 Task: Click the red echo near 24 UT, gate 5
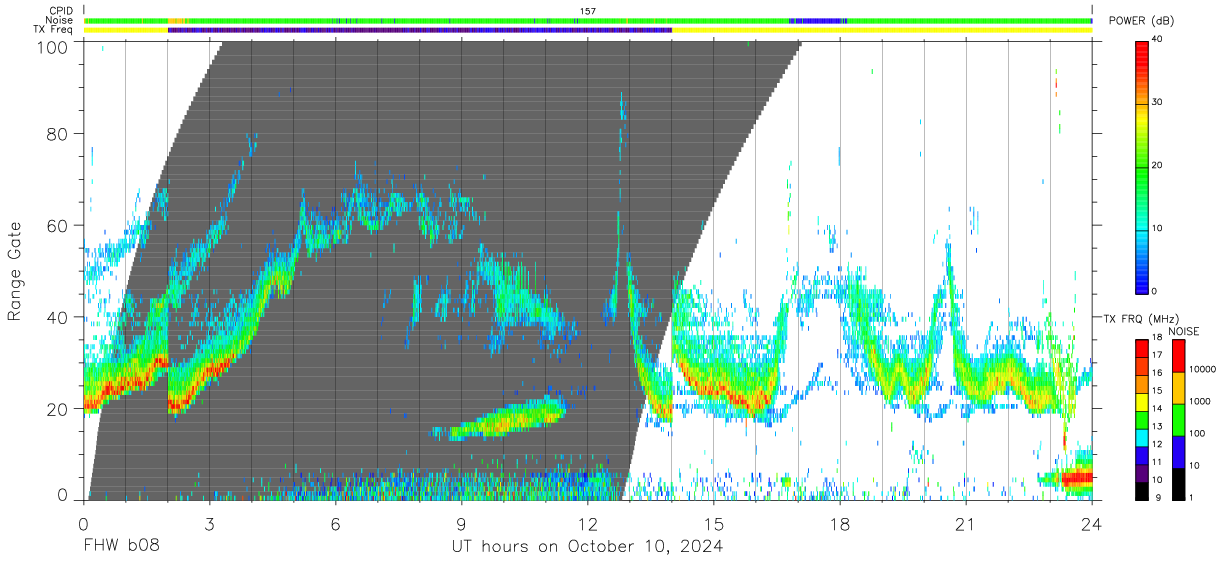click(x=1078, y=479)
